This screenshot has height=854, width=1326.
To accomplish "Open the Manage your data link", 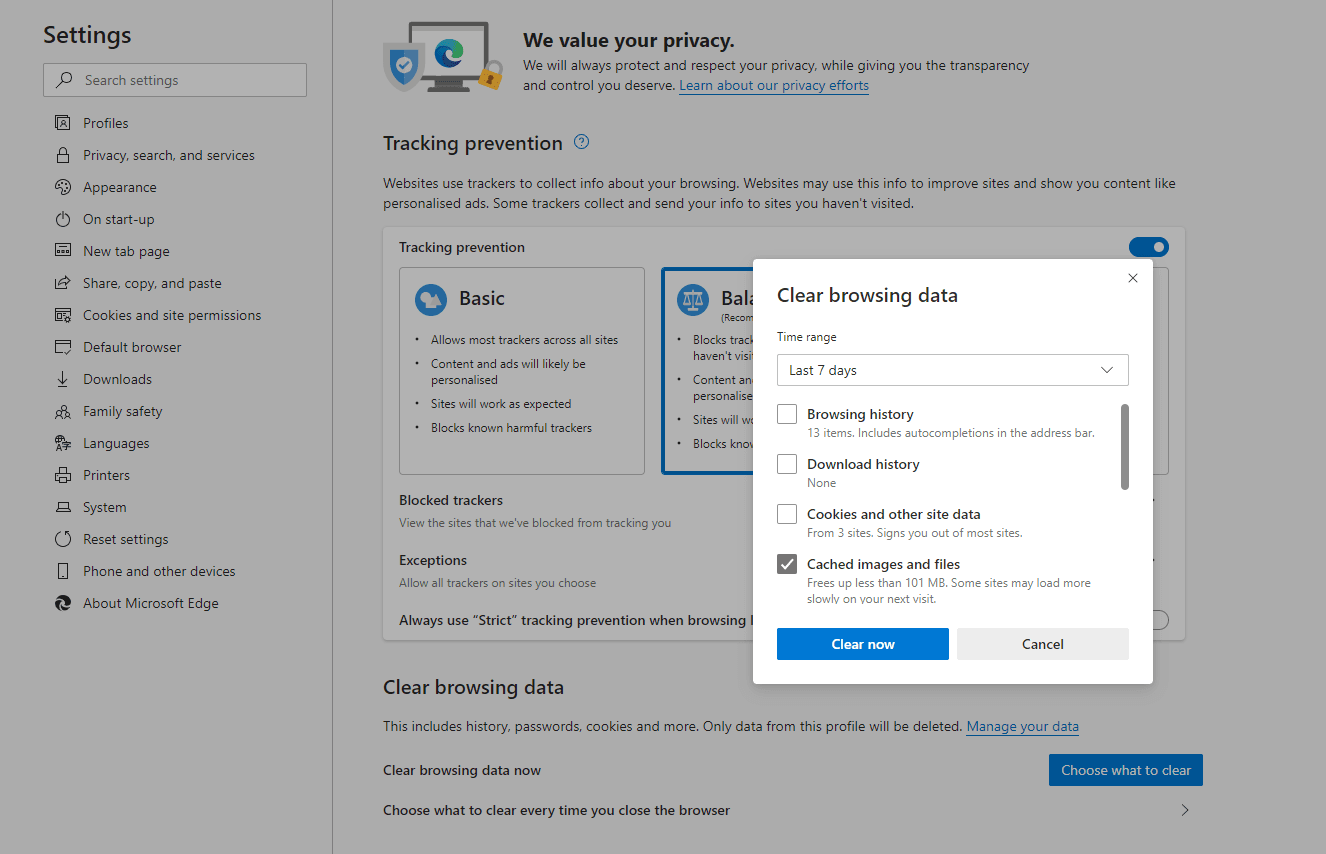I will (1022, 727).
